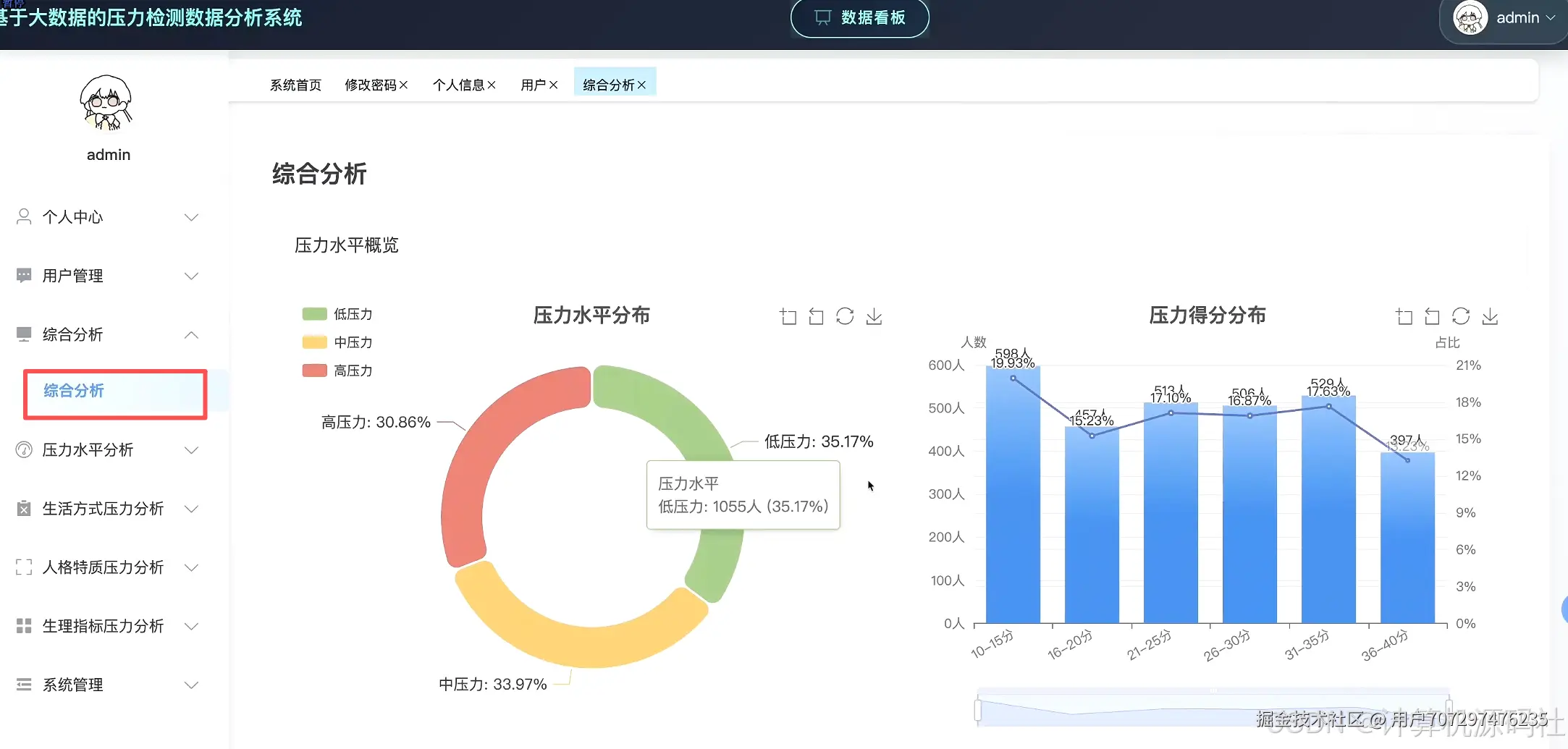Download the 压力水平分布 chart as image

(x=874, y=316)
